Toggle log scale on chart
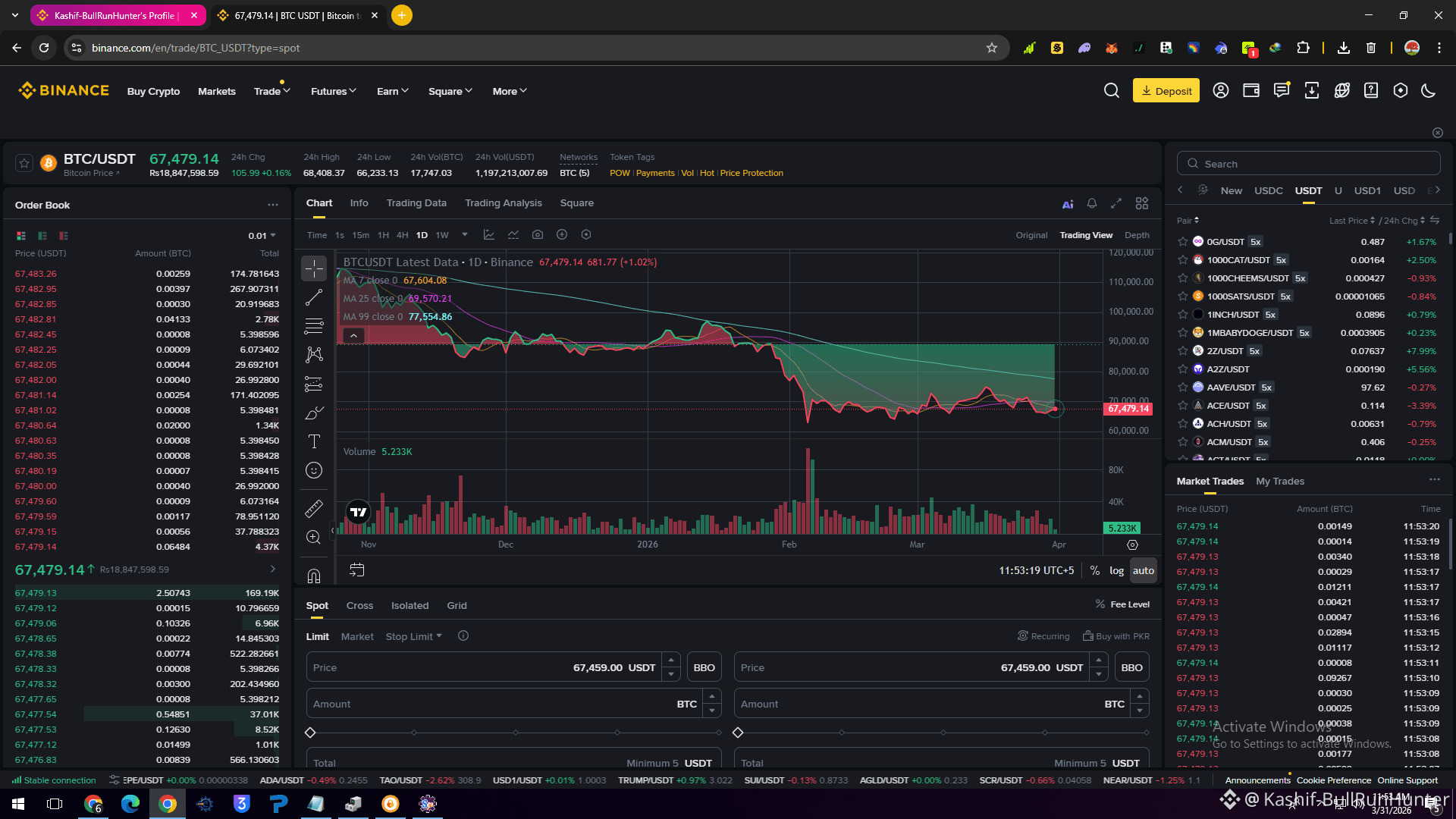The width and height of the screenshot is (1456, 819). [1116, 571]
